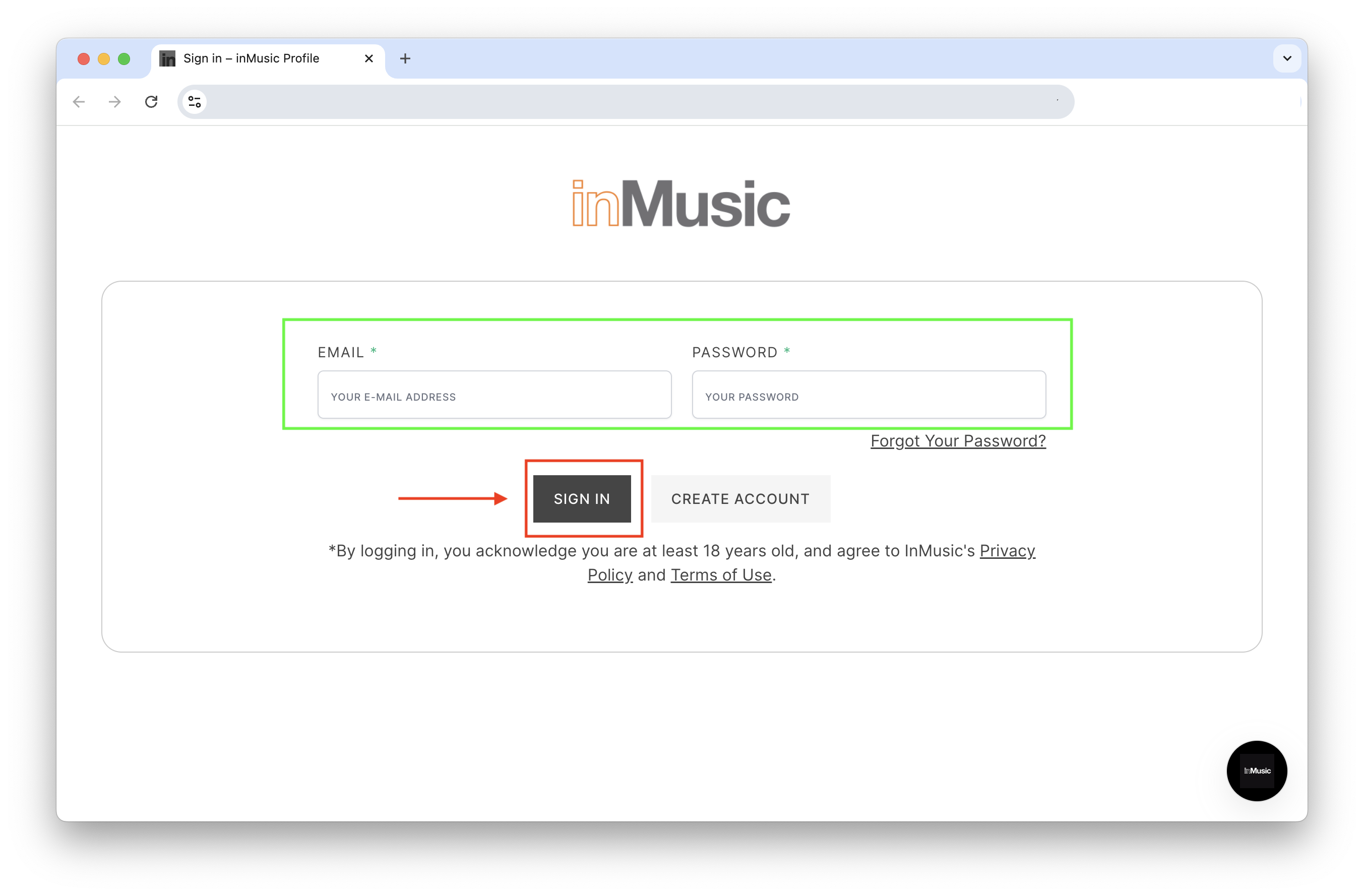Click the inMusic logo at top
Viewport: 1364px width, 896px height.
[681, 204]
